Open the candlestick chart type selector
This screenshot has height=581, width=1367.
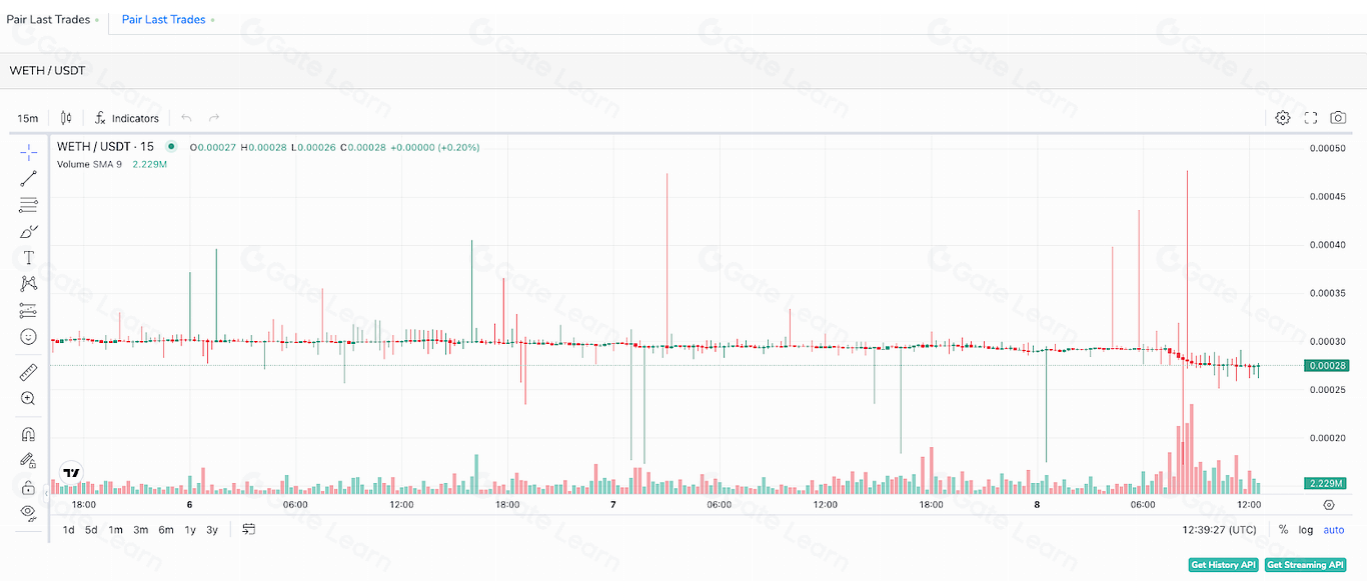[x=66, y=118]
